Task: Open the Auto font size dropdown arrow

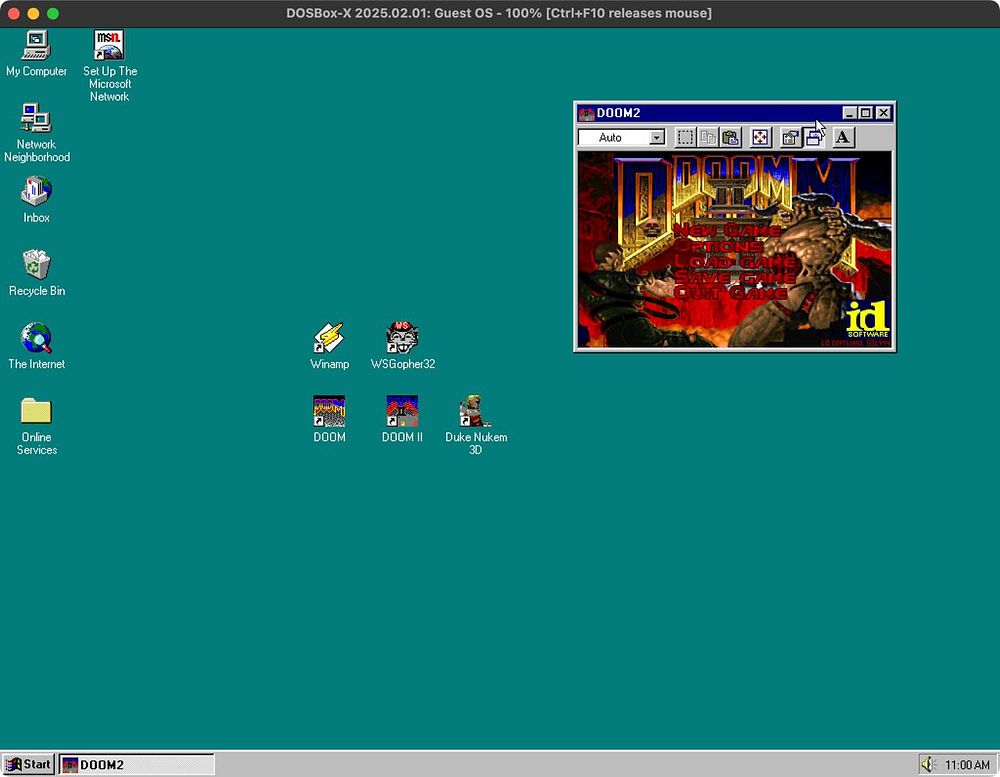Action: click(656, 137)
